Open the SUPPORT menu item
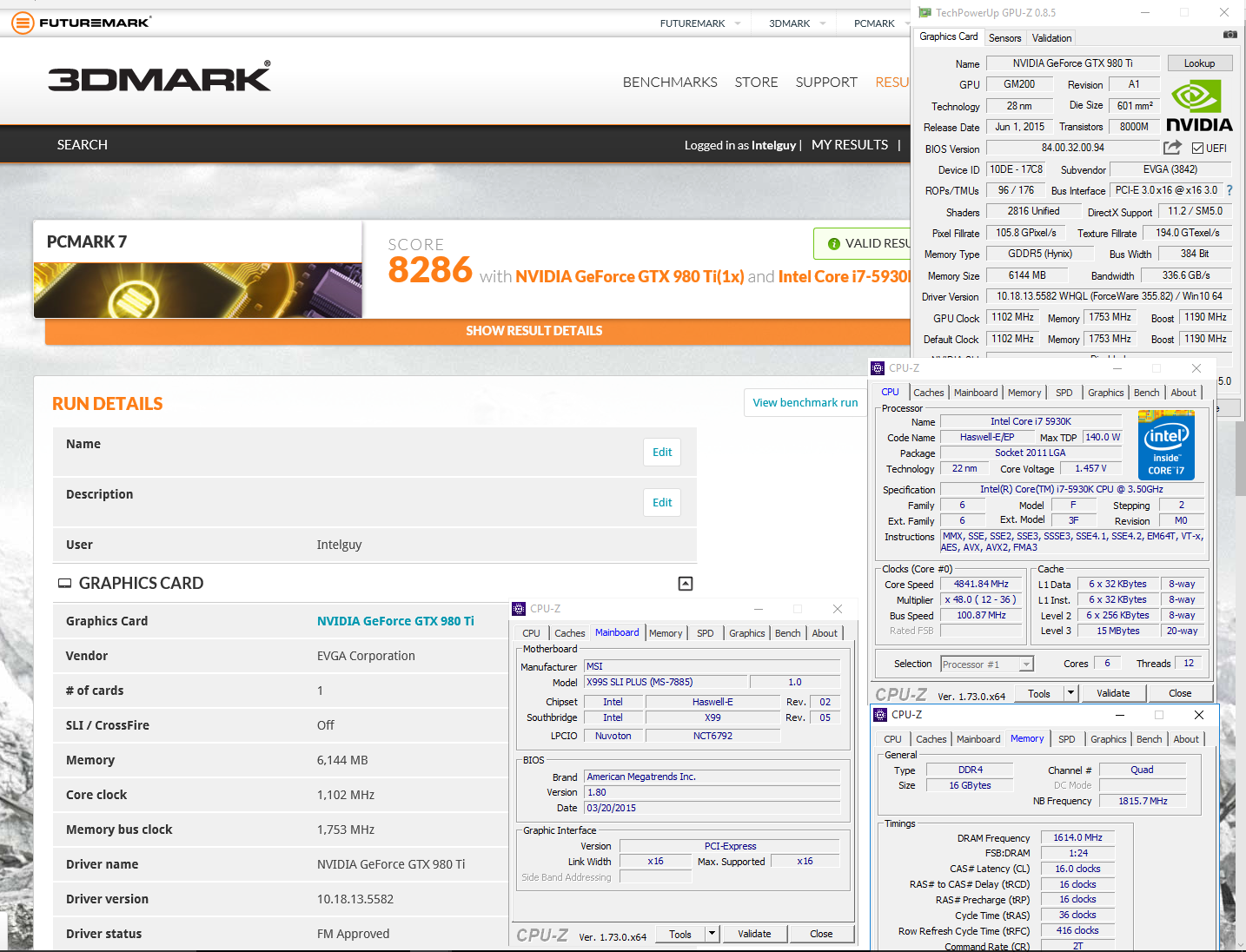Image resolution: width=1246 pixels, height=952 pixels. pos(826,83)
